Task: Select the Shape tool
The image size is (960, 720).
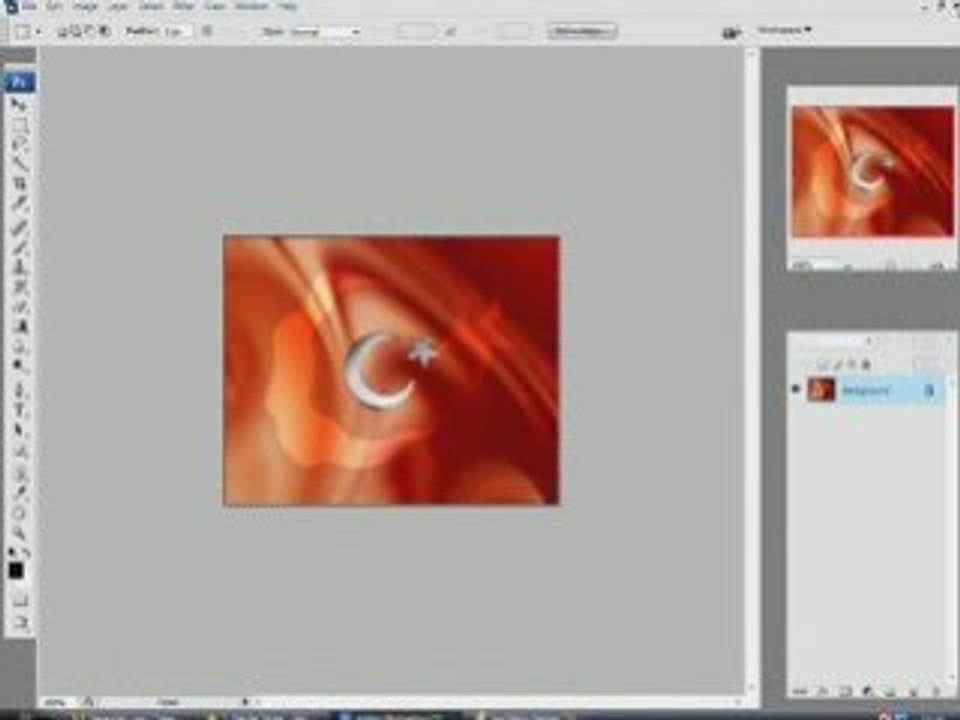Action: [19, 450]
